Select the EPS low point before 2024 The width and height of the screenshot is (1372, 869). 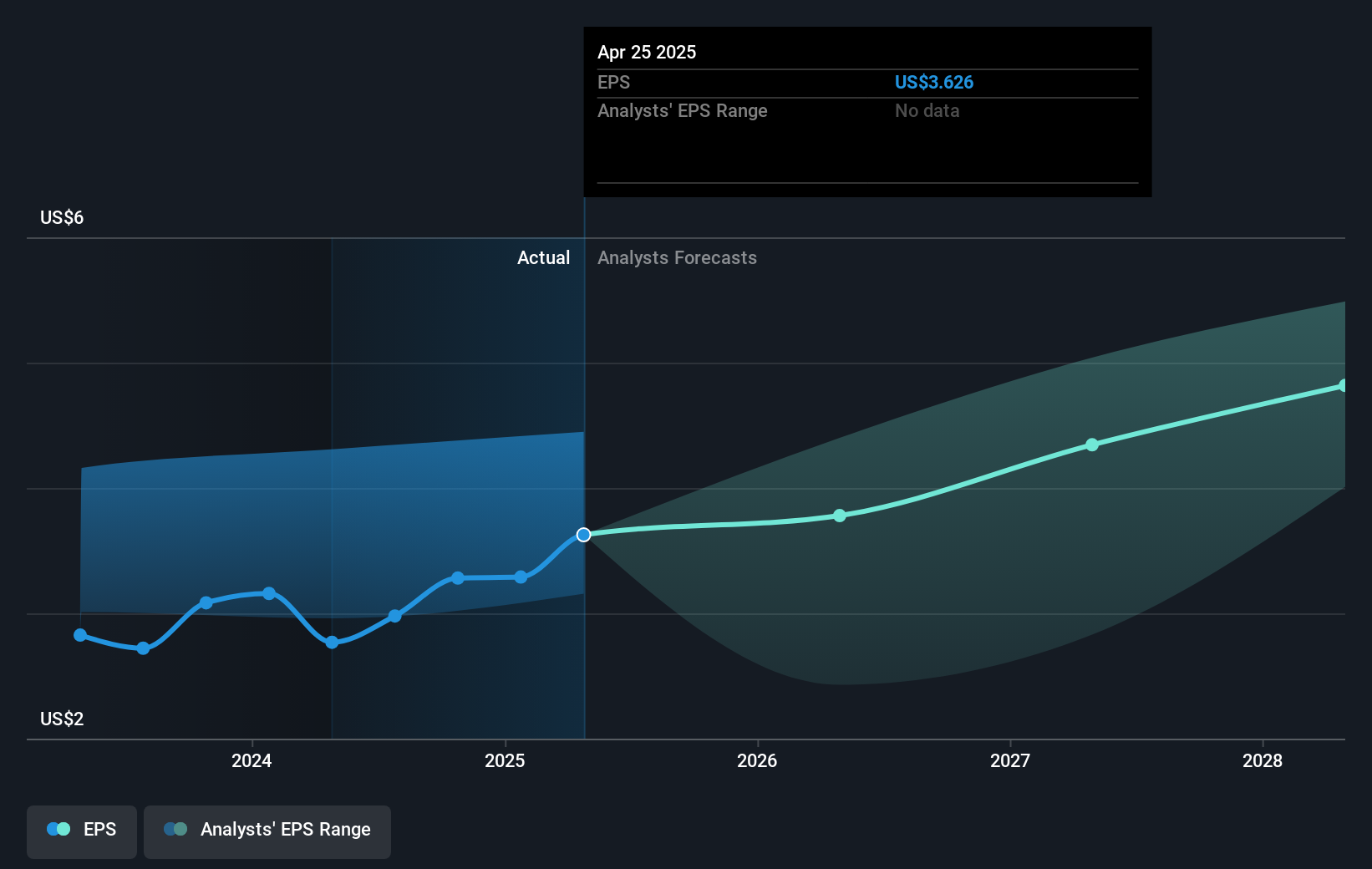tap(143, 648)
